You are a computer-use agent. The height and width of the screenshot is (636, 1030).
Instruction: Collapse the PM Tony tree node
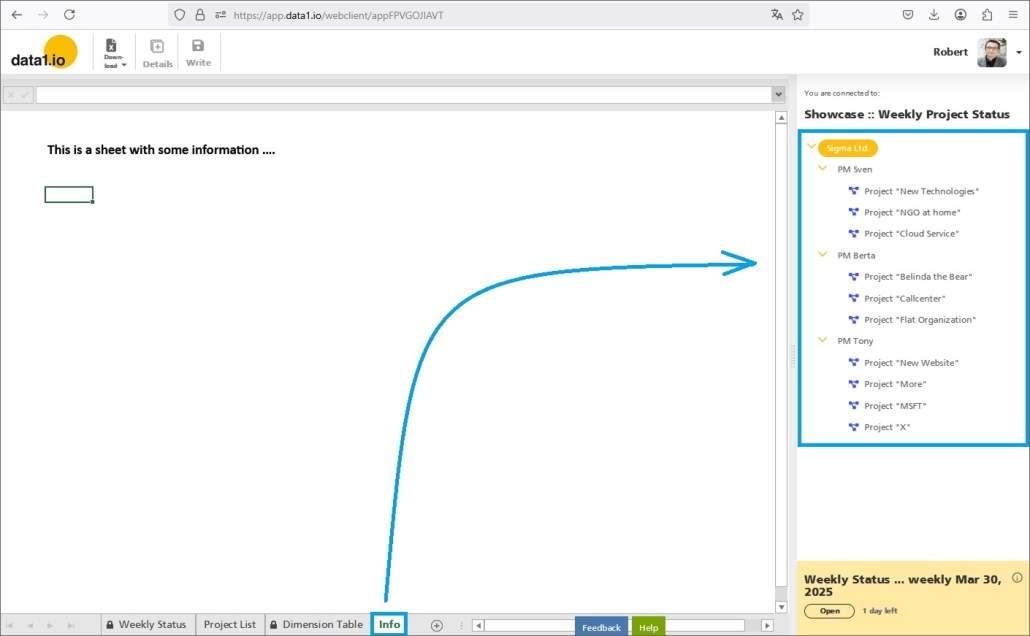tap(823, 341)
